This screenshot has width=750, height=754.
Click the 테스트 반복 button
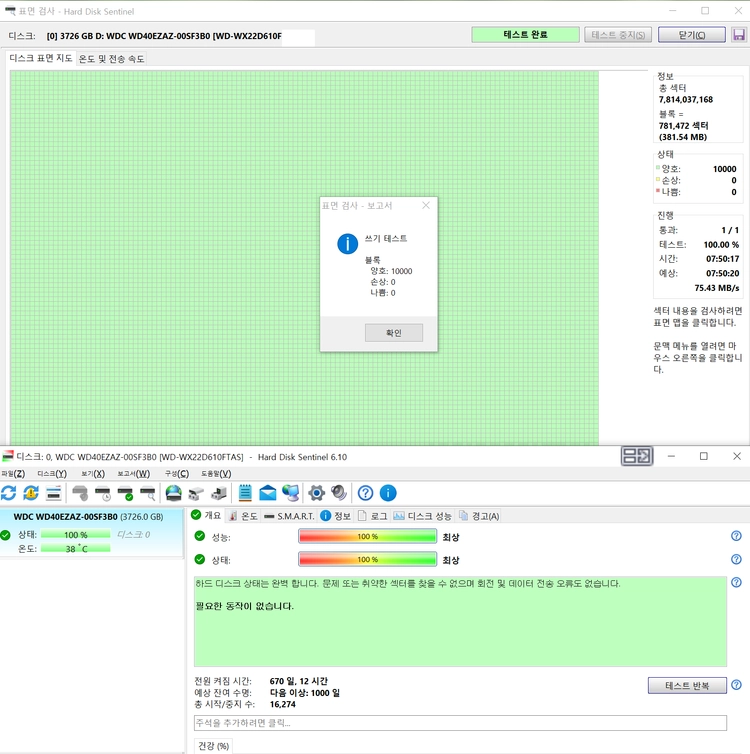(x=687, y=685)
